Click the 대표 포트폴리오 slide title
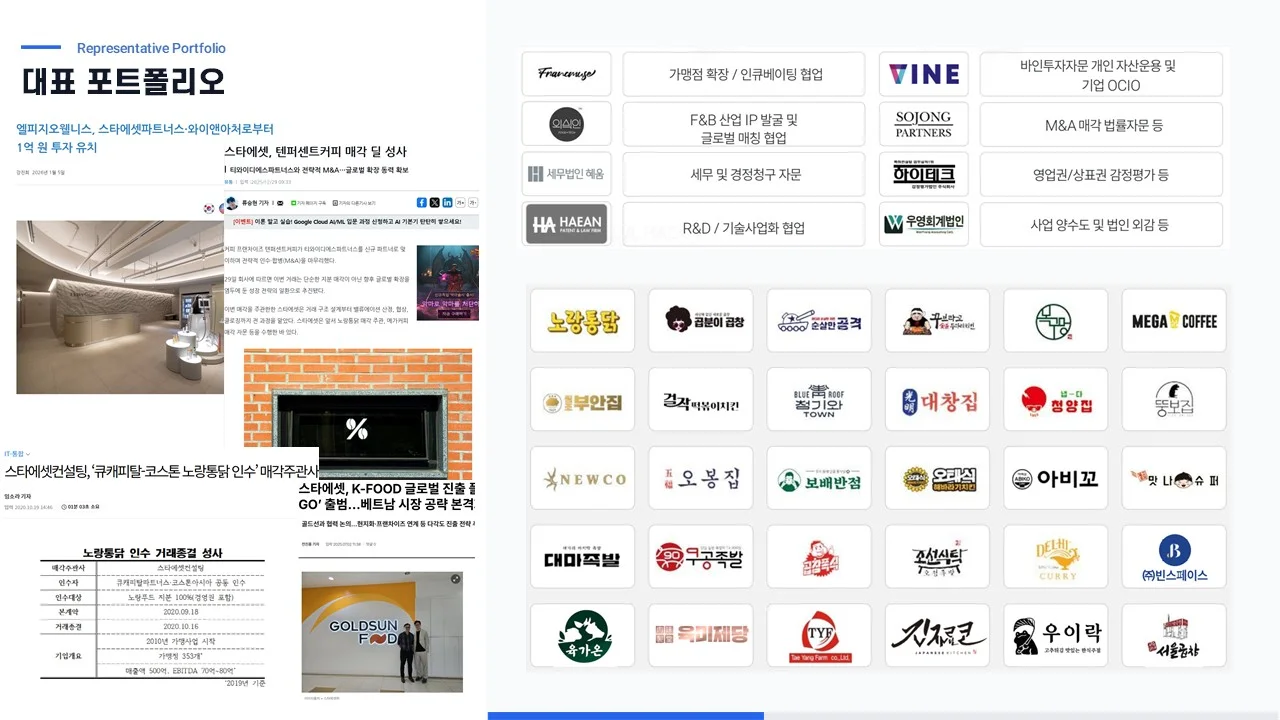The width and height of the screenshot is (1280, 720). (x=123, y=81)
